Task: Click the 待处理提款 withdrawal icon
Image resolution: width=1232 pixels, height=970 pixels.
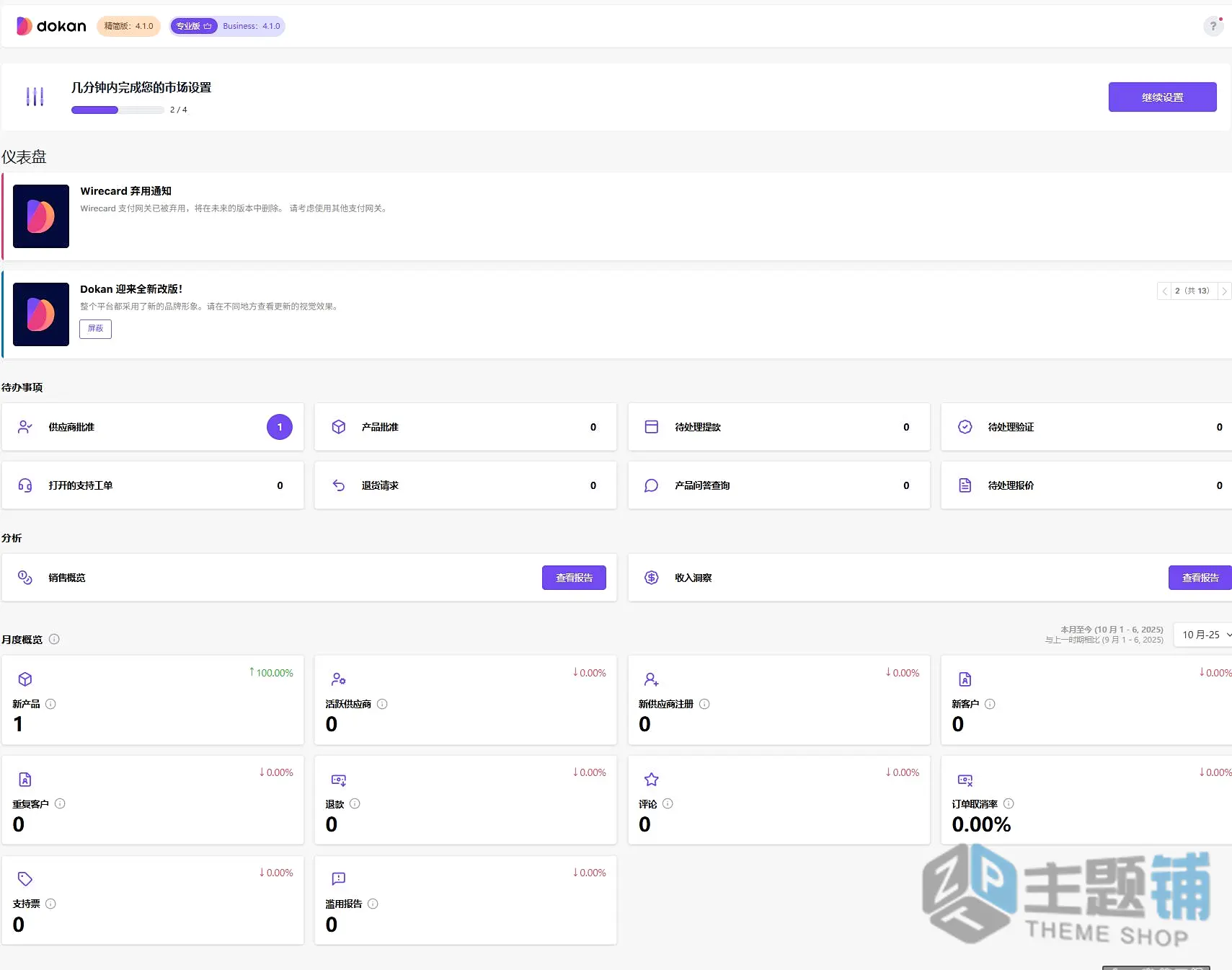Action: pos(652,427)
